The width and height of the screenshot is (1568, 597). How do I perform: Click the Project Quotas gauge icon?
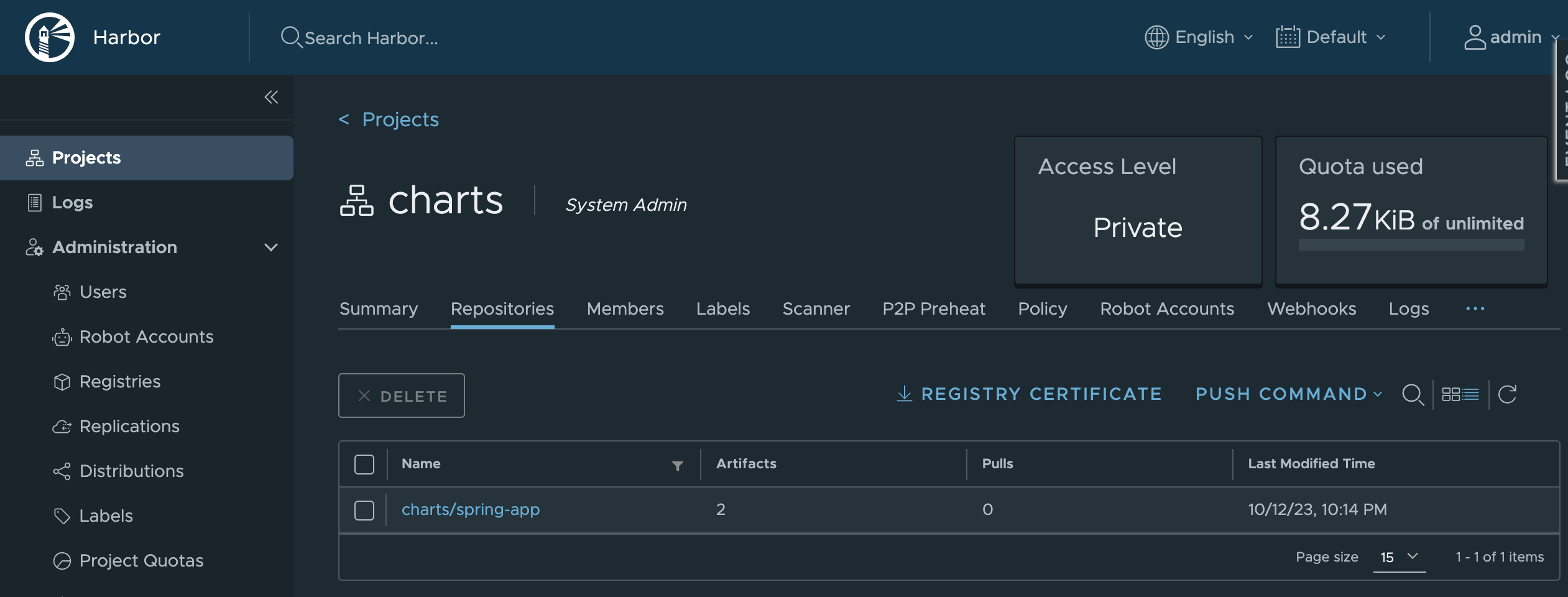(x=62, y=561)
